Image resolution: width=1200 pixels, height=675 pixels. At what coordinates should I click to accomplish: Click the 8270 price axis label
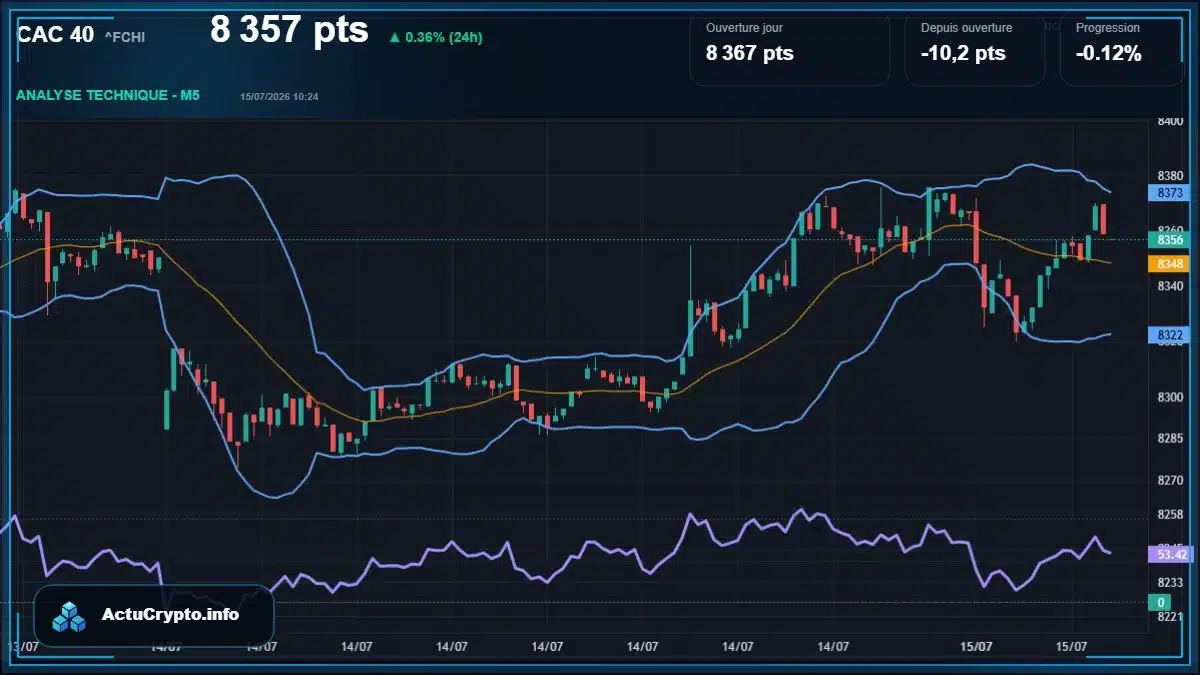tap(1170, 480)
